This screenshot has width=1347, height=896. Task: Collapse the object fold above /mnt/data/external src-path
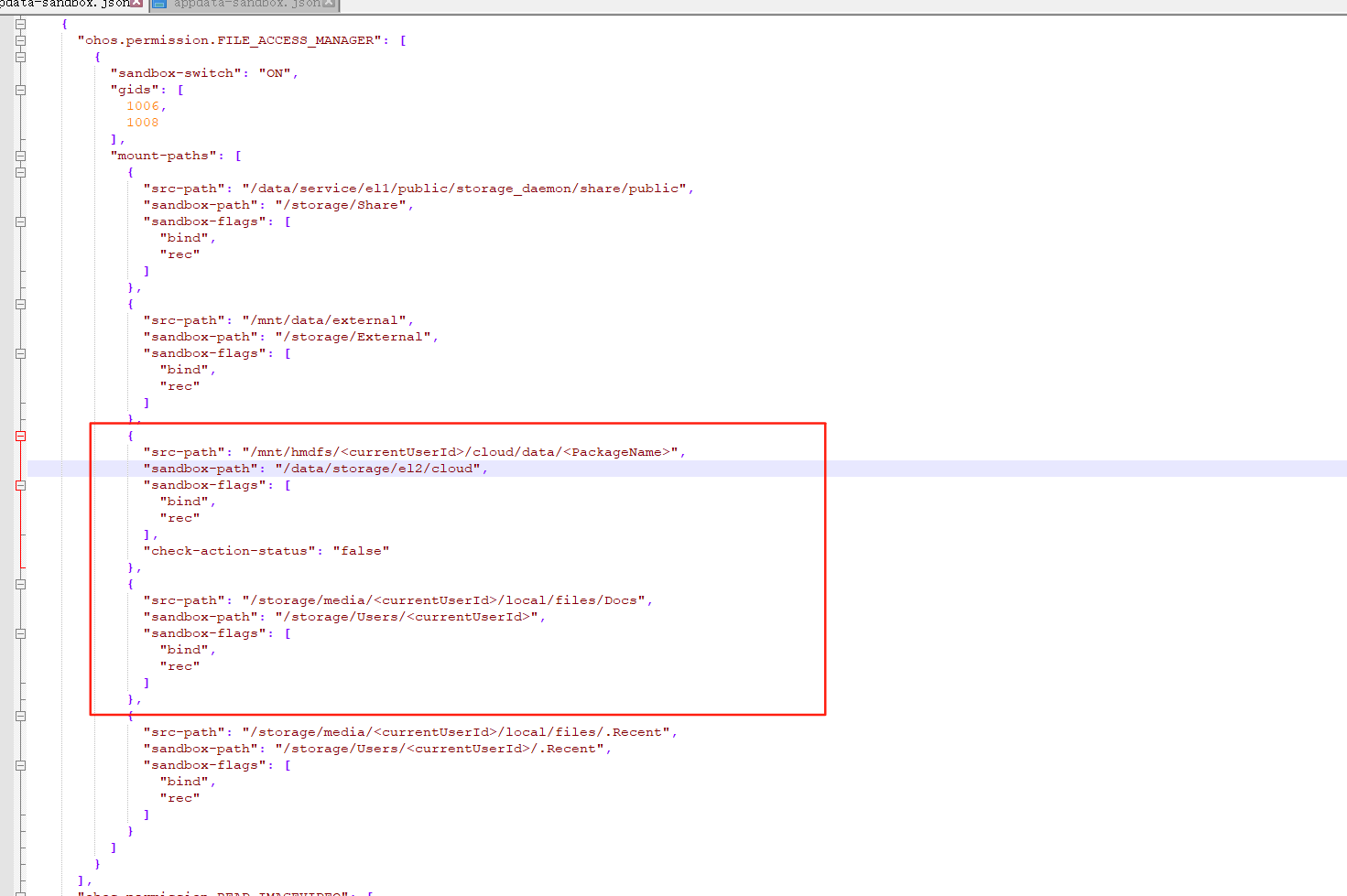(20, 304)
